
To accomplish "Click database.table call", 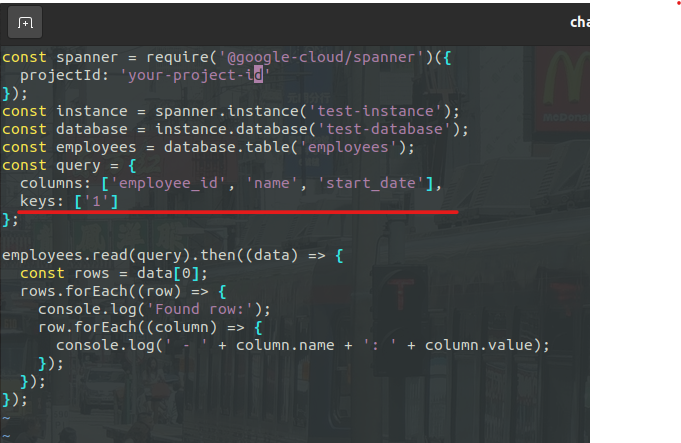I will [227, 147].
